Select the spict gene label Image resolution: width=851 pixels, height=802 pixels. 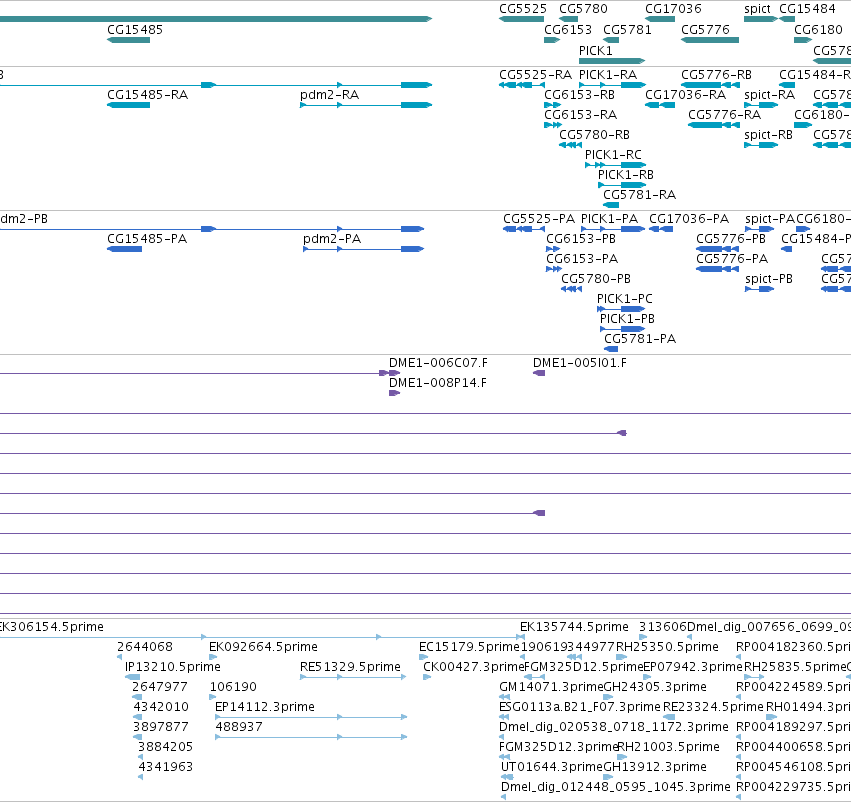pyautogui.click(x=757, y=9)
